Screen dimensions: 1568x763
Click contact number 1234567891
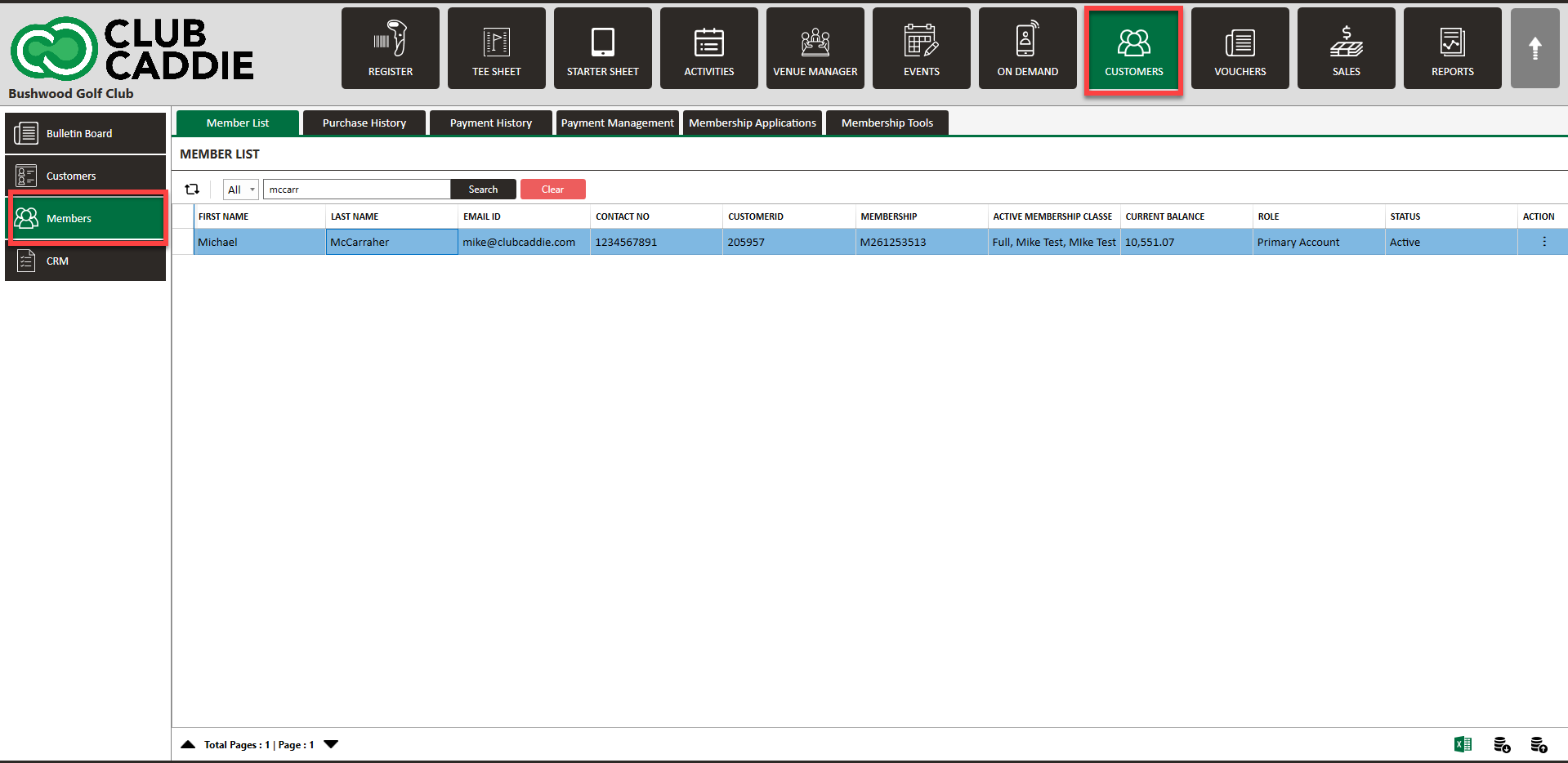click(657, 242)
